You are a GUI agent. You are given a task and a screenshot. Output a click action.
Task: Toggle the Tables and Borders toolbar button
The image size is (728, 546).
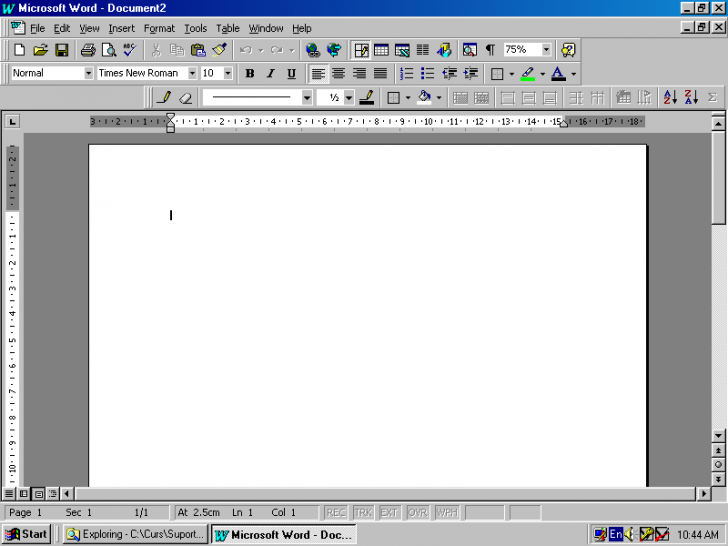361,50
